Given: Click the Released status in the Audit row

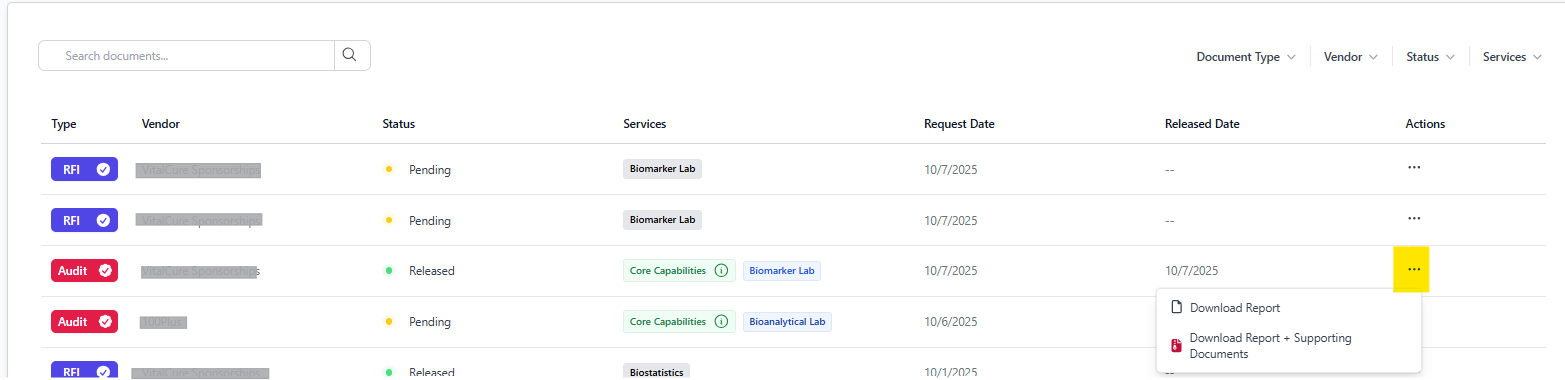Looking at the screenshot, I should coord(432,271).
